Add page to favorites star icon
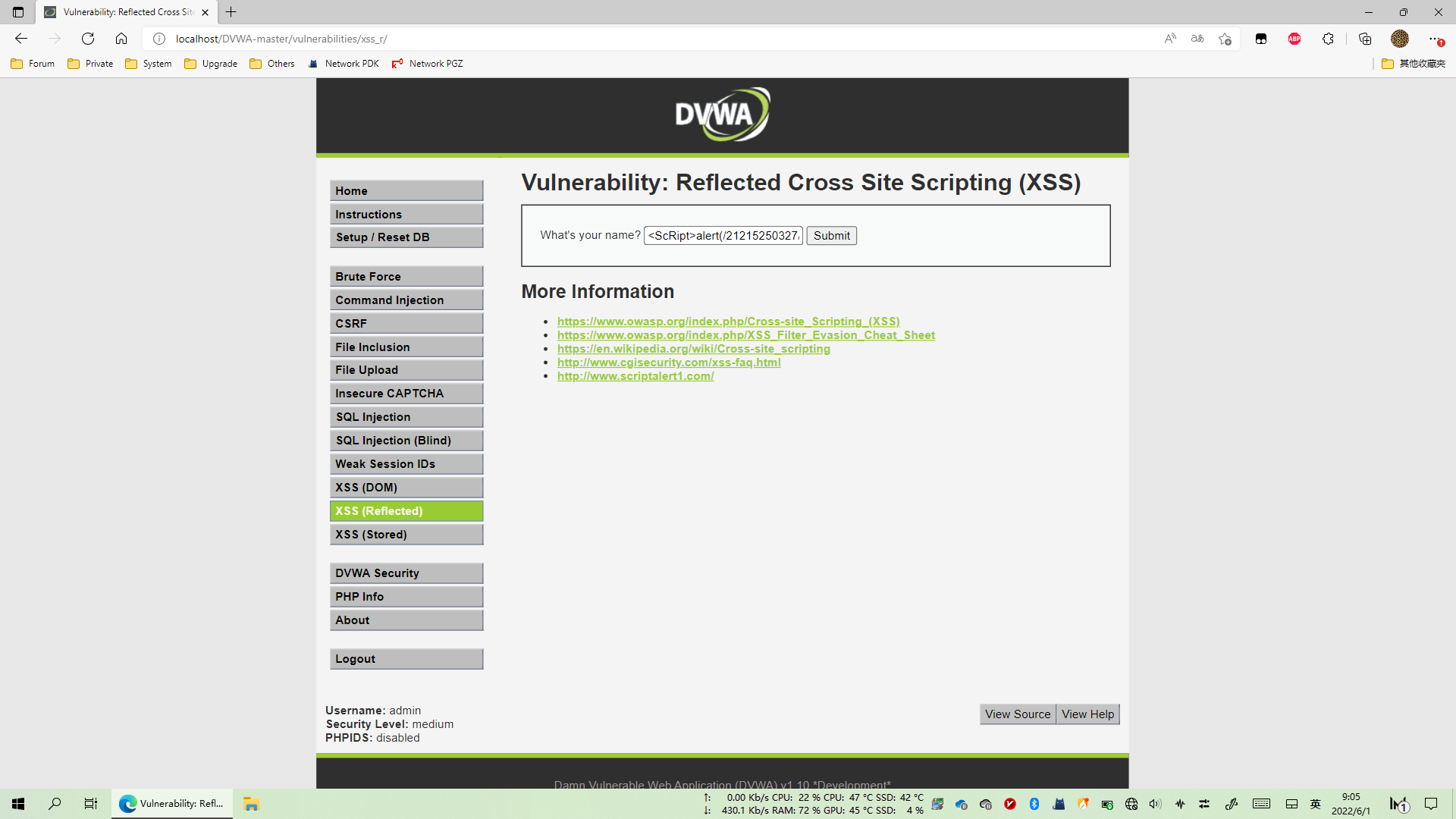 point(1225,39)
